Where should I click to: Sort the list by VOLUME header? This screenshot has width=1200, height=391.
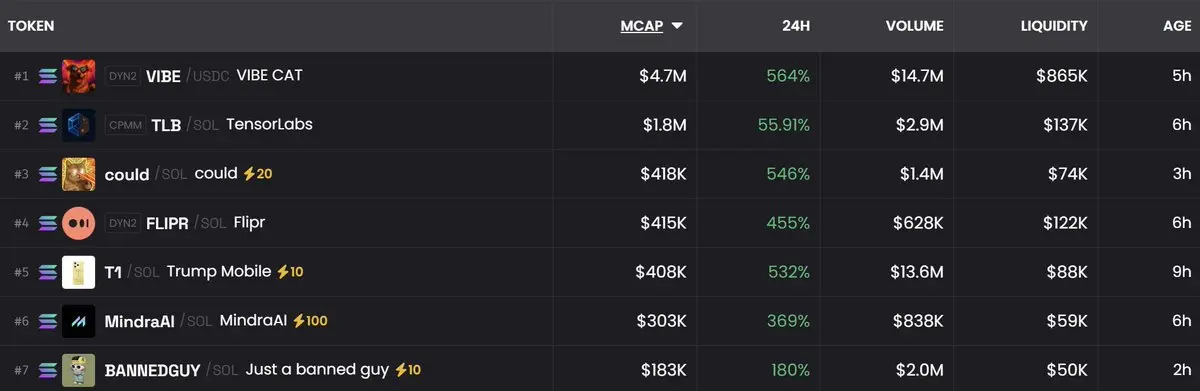pos(914,26)
